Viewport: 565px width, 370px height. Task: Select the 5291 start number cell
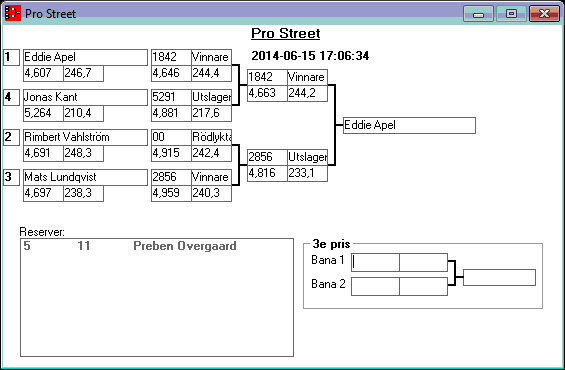(x=171, y=97)
